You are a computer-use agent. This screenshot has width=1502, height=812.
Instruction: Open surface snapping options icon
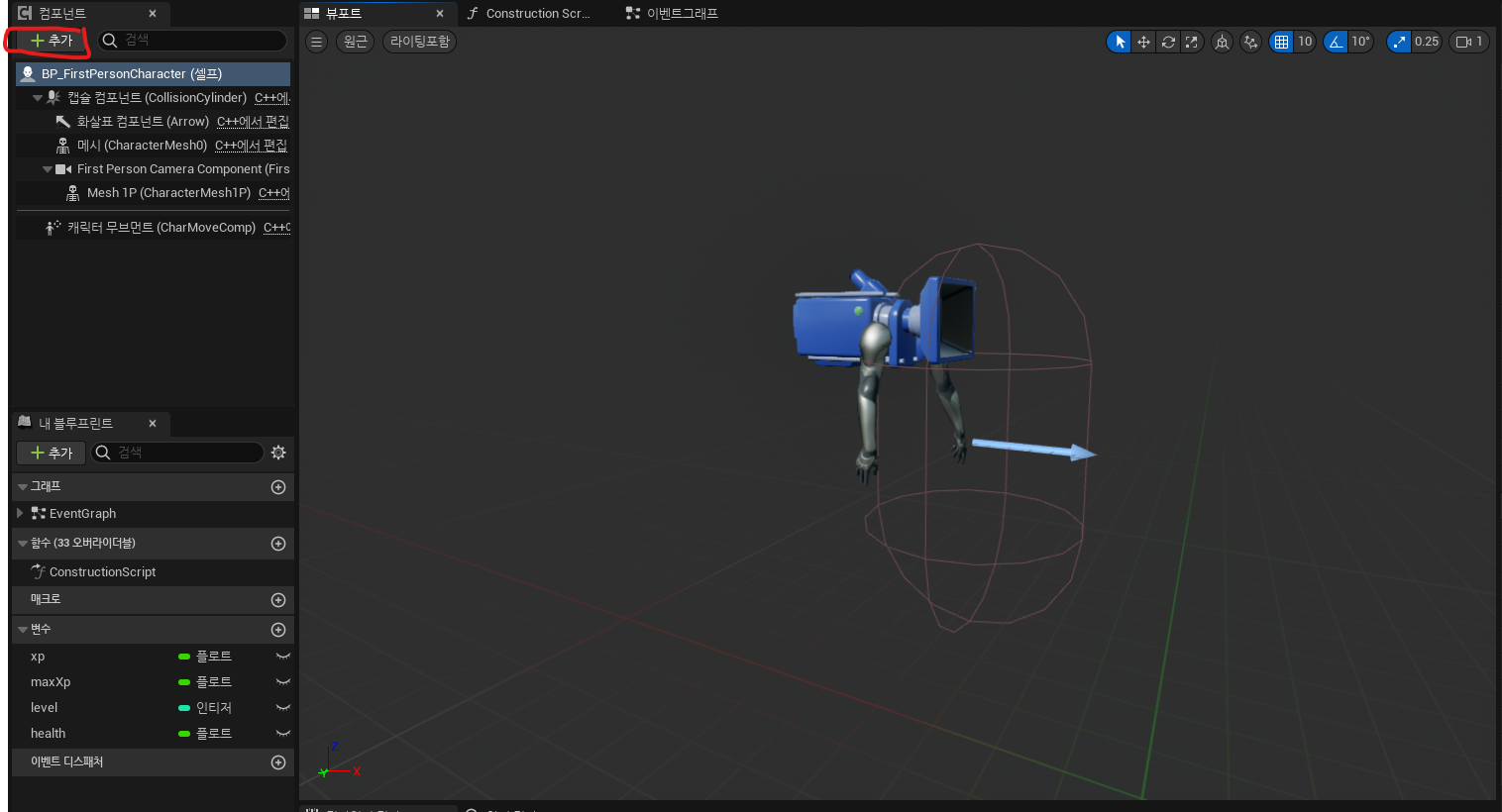point(1251,42)
